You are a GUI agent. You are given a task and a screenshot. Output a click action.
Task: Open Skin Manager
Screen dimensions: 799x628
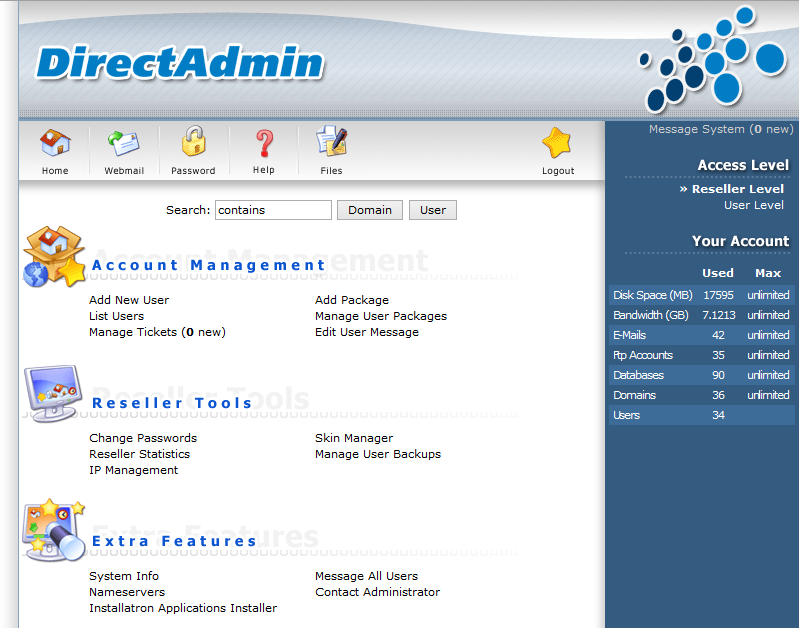pos(354,438)
